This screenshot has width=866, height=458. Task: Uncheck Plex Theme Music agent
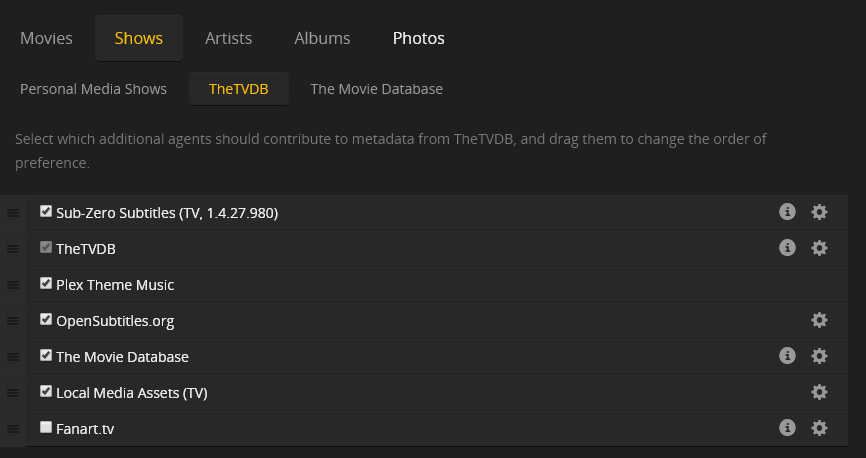46,283
